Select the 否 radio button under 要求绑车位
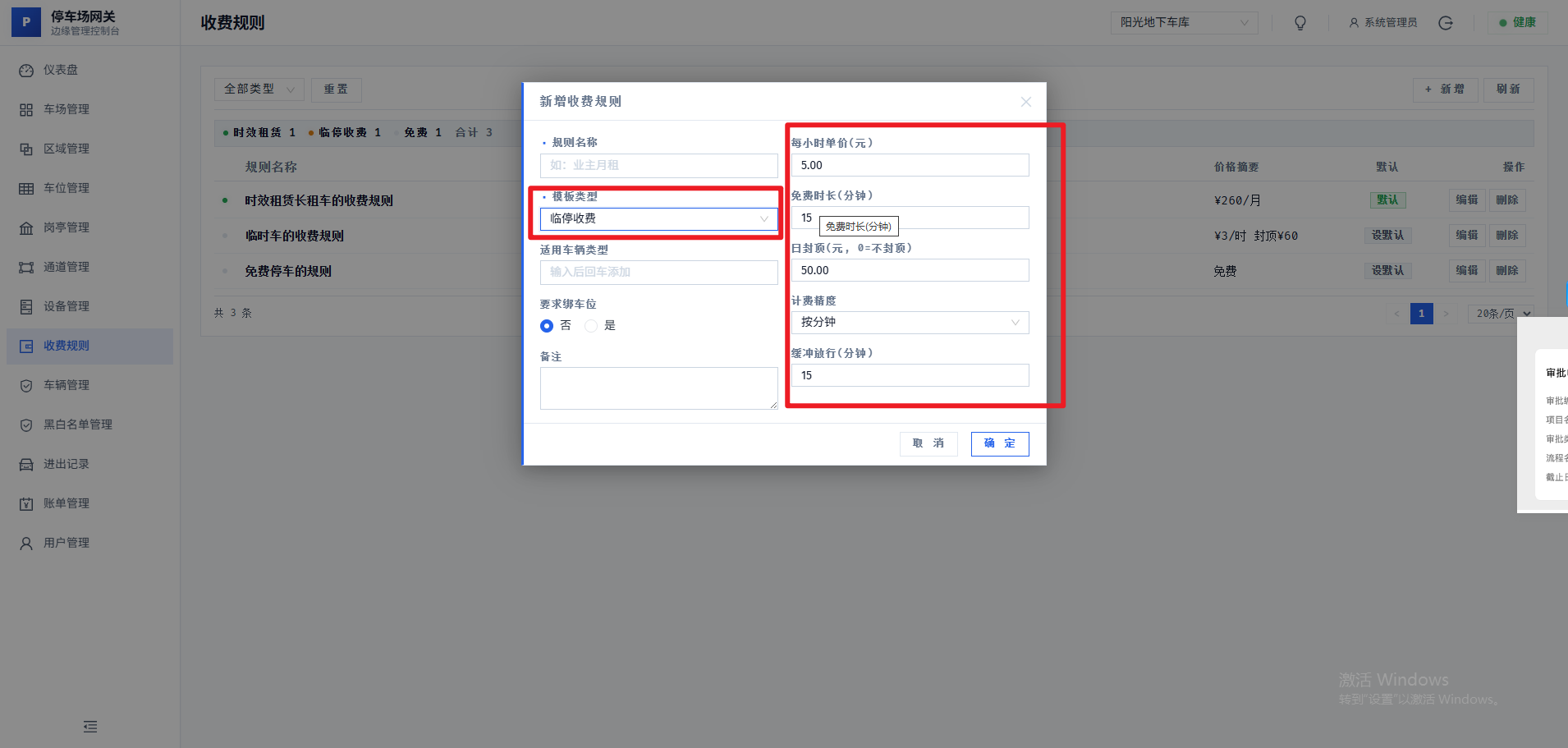The image size is (1568, 748). tap(547, 326)
